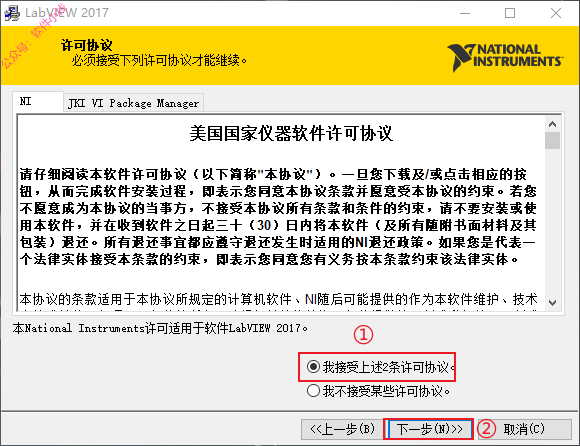Close the LabVIEW 2017 installer window
Image resolution: width=580 pixels, height=446 pixels.
coord(556,13)
